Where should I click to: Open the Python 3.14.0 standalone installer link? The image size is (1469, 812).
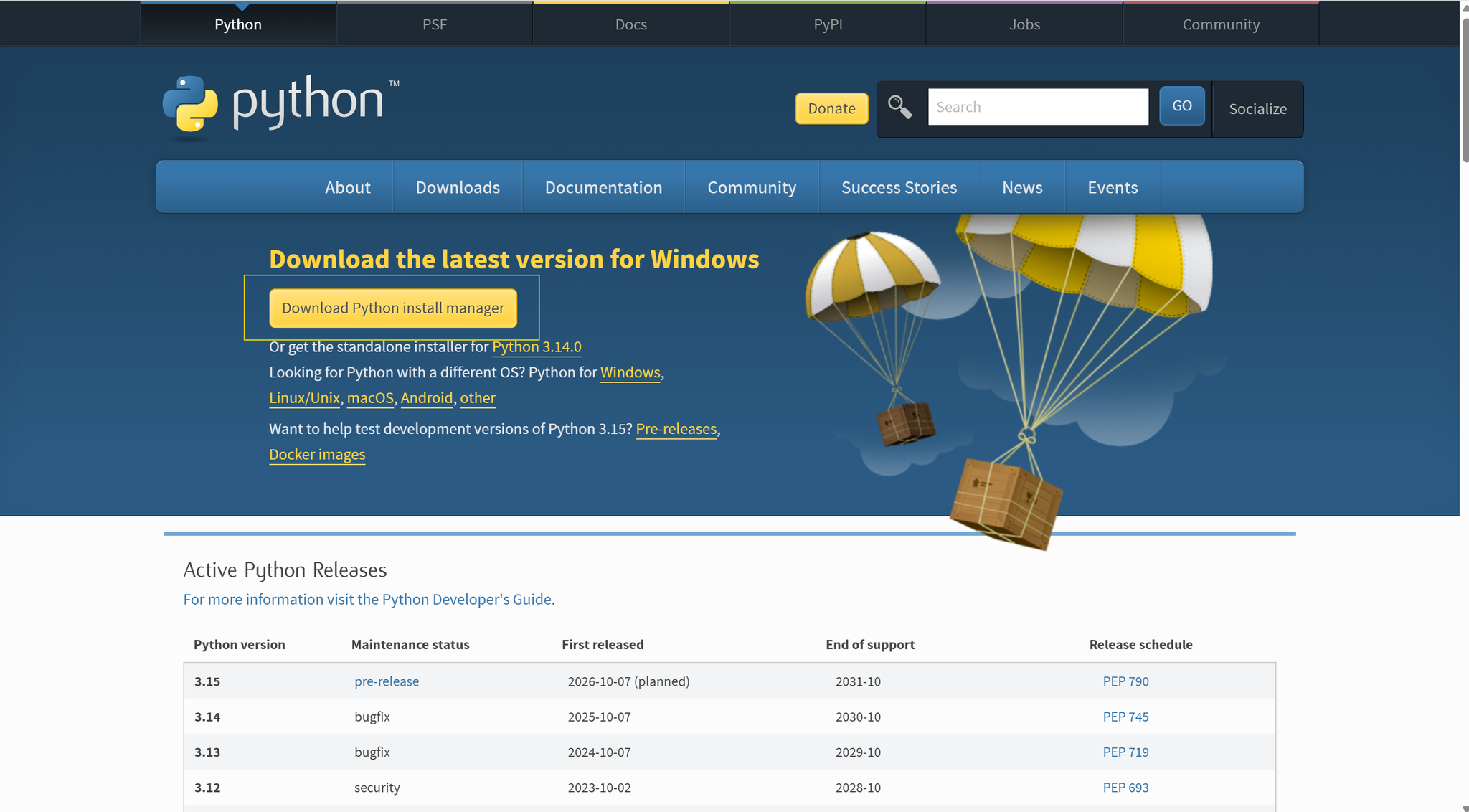click(x=536, y=346)
